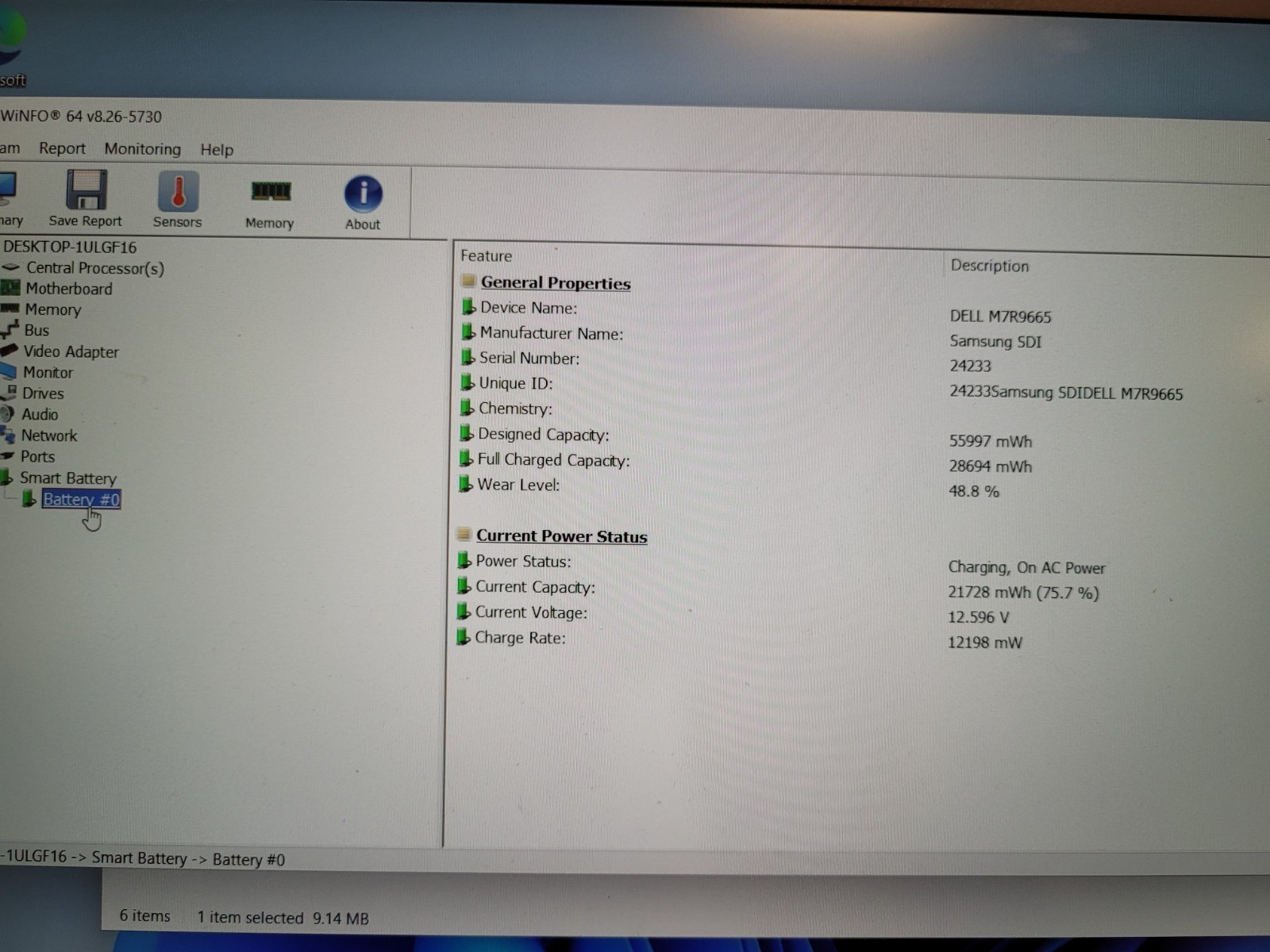The image size is (1270, 952).
Task: Click the Wear Level row battery icon
Action: (x=466, y=484)
